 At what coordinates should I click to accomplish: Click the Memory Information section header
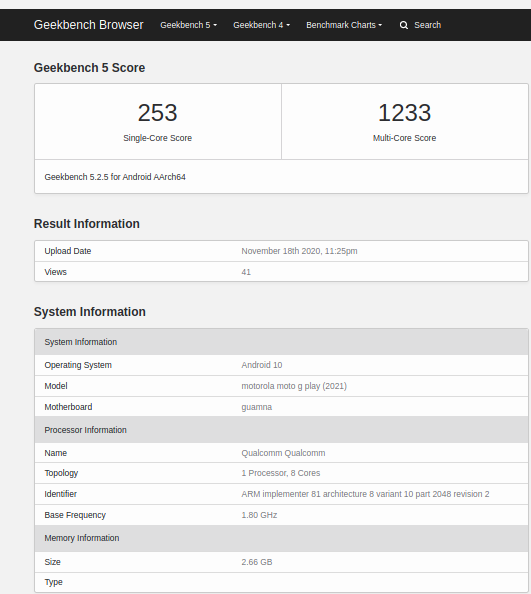[281, 538]
